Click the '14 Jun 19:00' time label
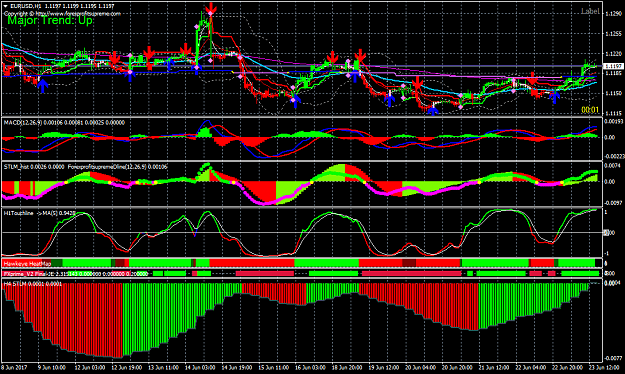Viewport: 625px width, 374px height. (237, 367)
